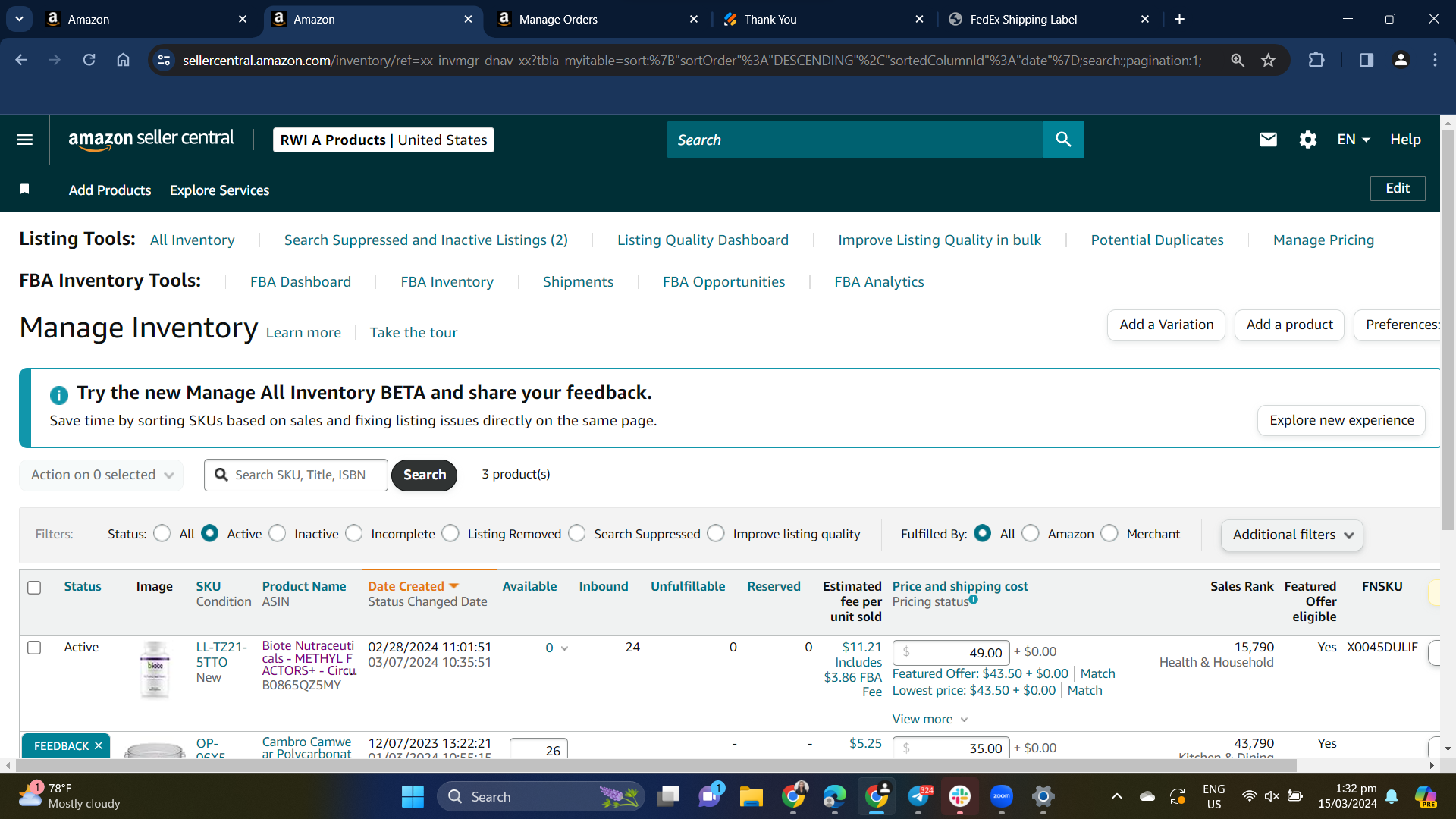Select Fulfilled By Merchant radio button
Screen dimensions: 1456x819
(1109, 534)
